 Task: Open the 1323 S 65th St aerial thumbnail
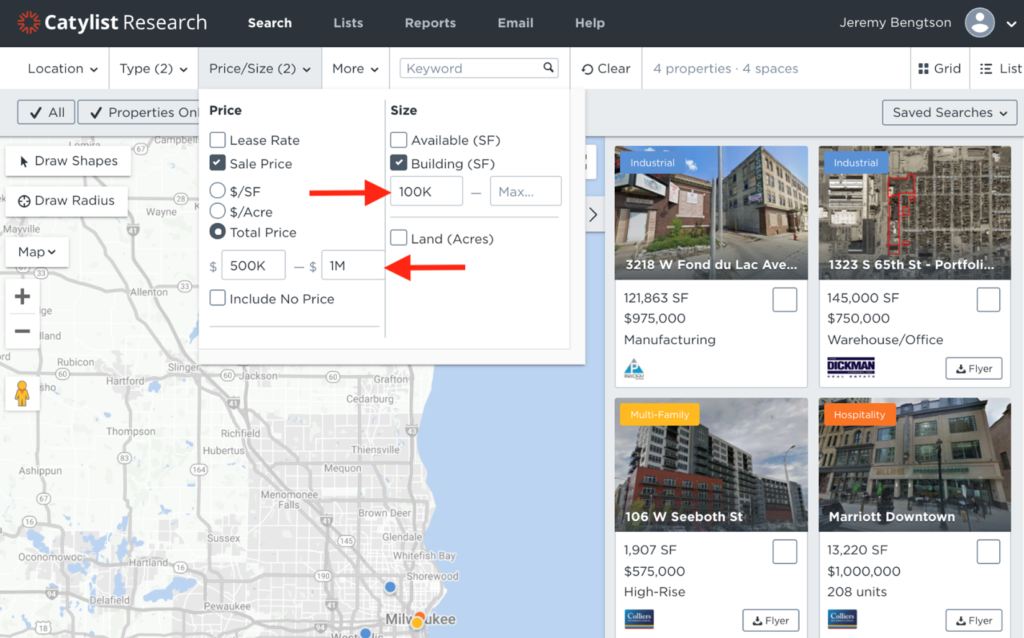[914, 213]
